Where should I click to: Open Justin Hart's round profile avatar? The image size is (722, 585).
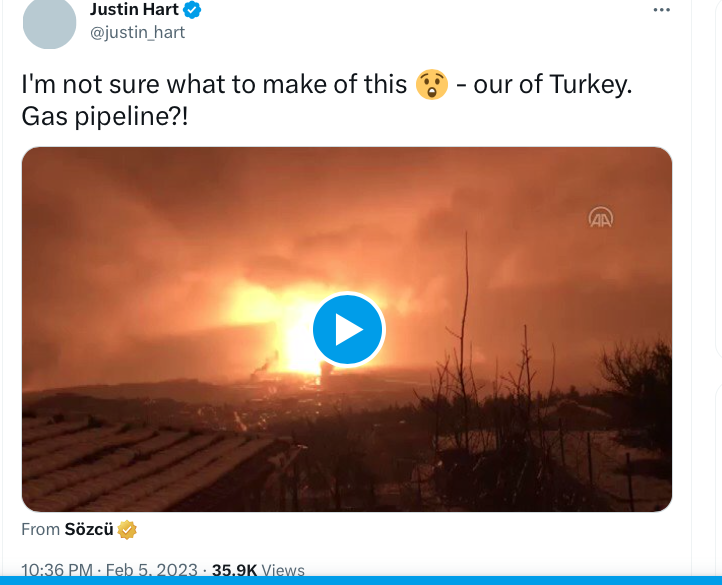point(49,22)
